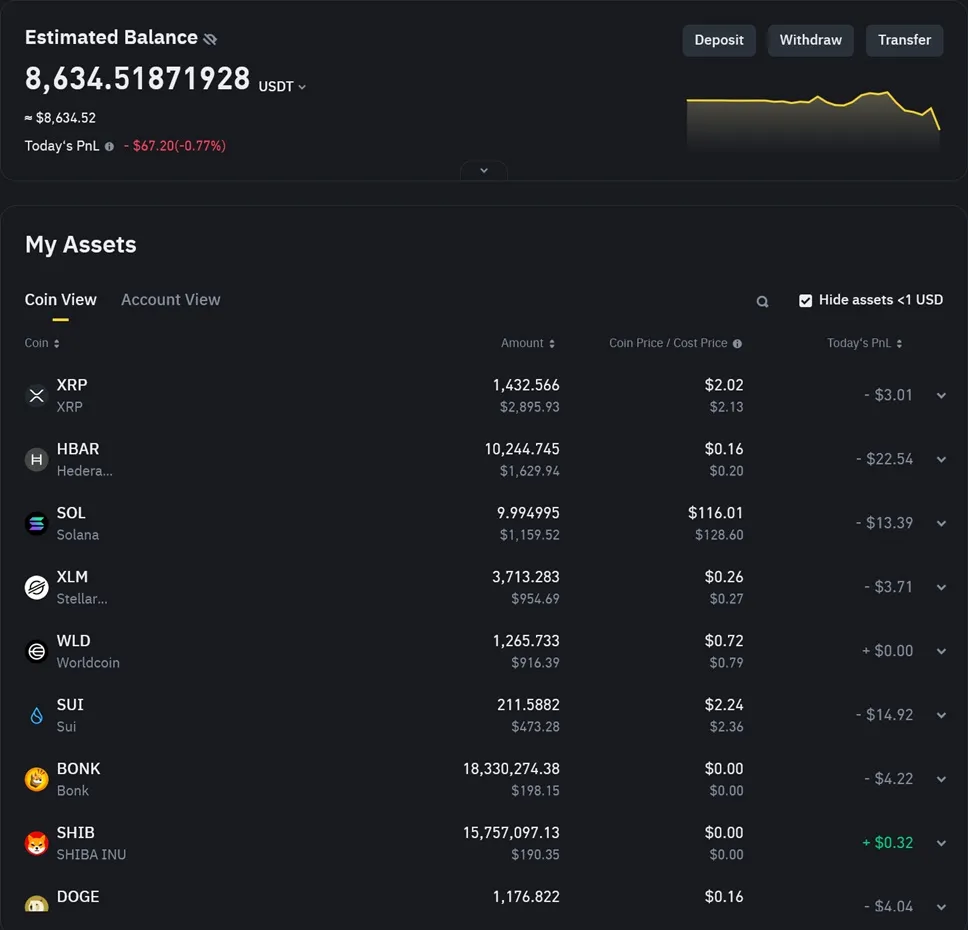Select BONK amount 18,330,274.38
Viewport: 968px width, 930px height.
click(511, 769)
